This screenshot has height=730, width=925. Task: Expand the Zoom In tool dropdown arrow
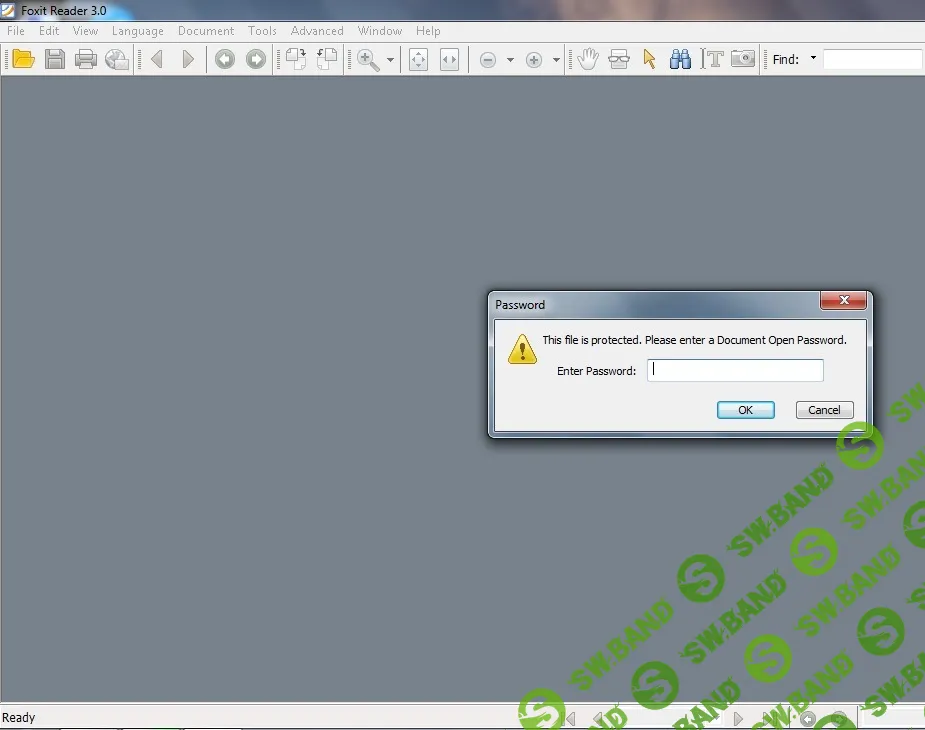[390, 61]
